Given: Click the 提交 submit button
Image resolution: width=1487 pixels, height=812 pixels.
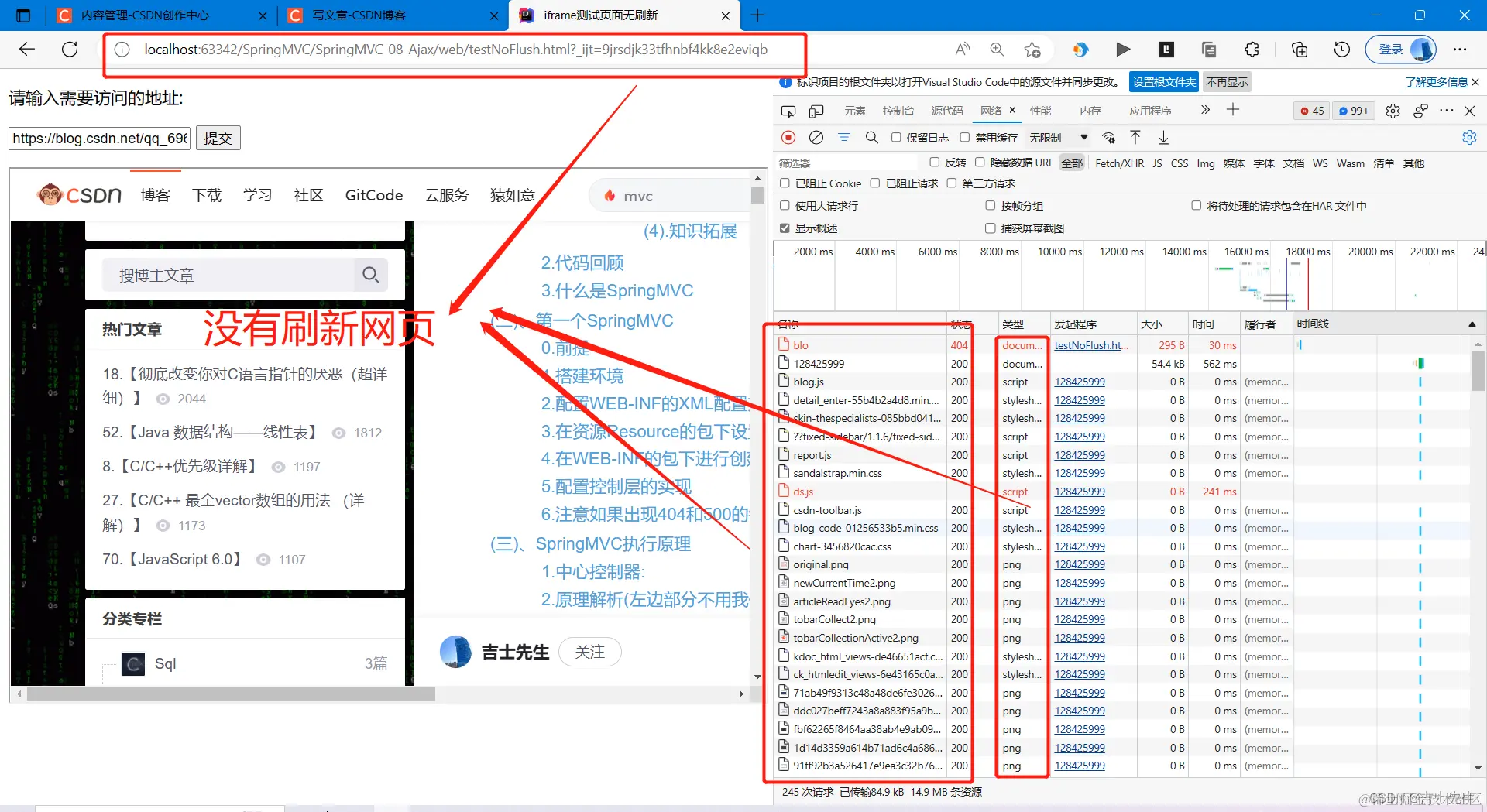Looking at the screenshot, I should [x=218, y=138].
